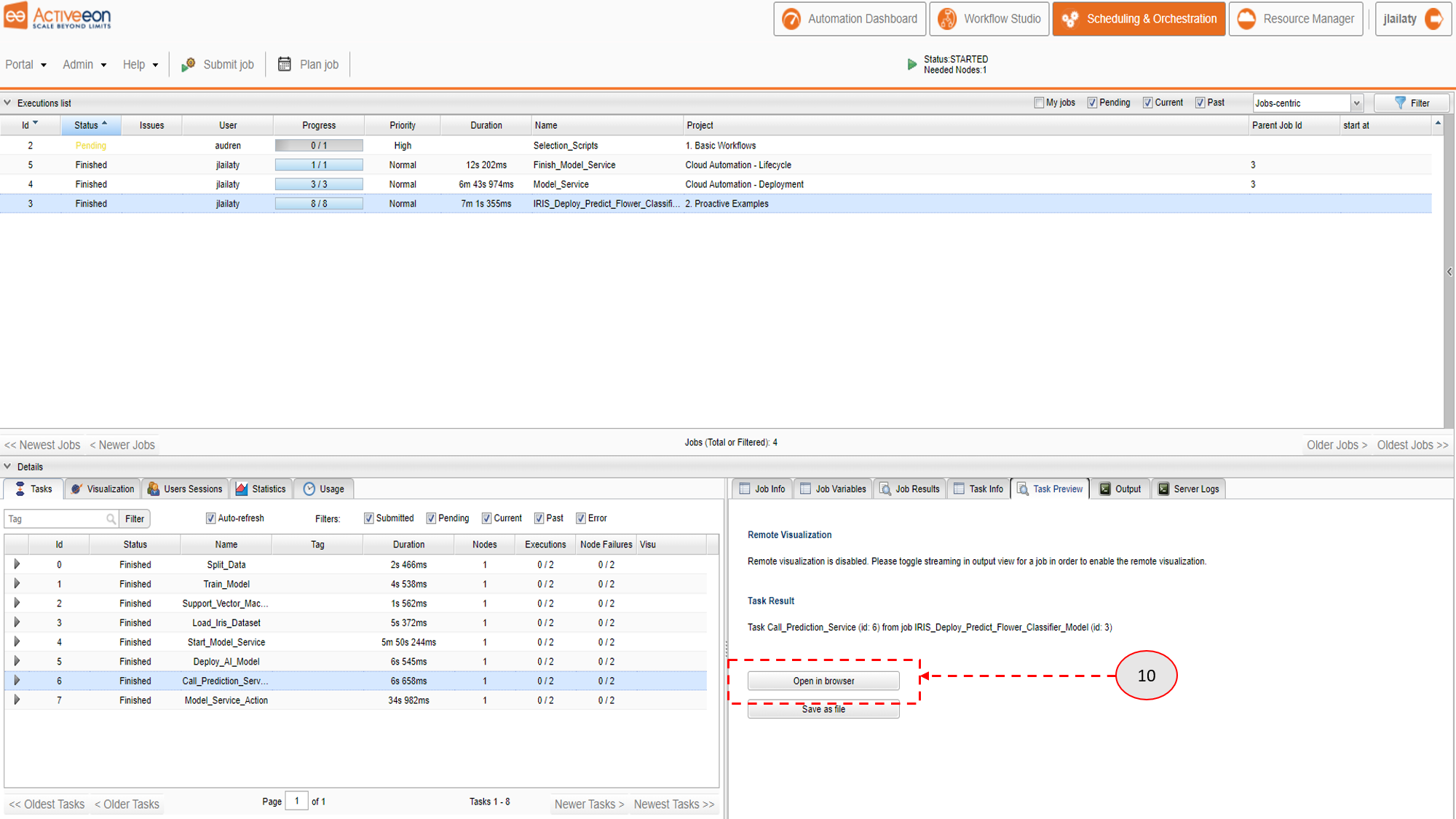This screenshot has width=1456, height=819.
Task: Open the Jobs-centric view dropdown
Action: coord(1356,103)
